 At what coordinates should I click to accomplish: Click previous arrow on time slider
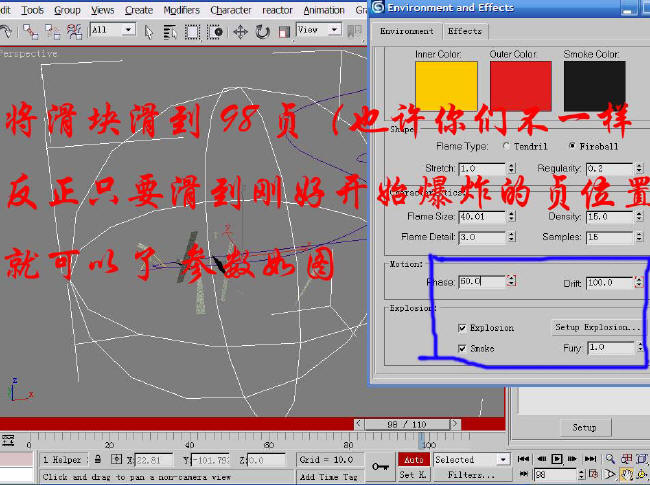point(359,424)
